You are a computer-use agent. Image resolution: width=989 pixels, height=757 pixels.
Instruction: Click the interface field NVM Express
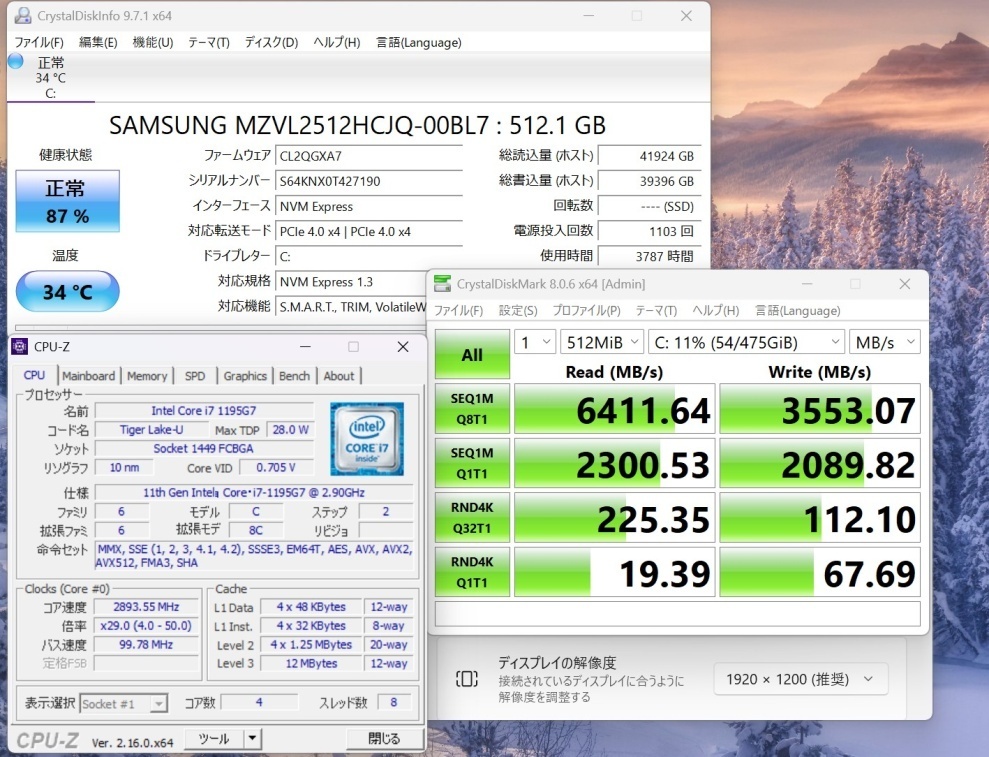(x=369, y=206)
